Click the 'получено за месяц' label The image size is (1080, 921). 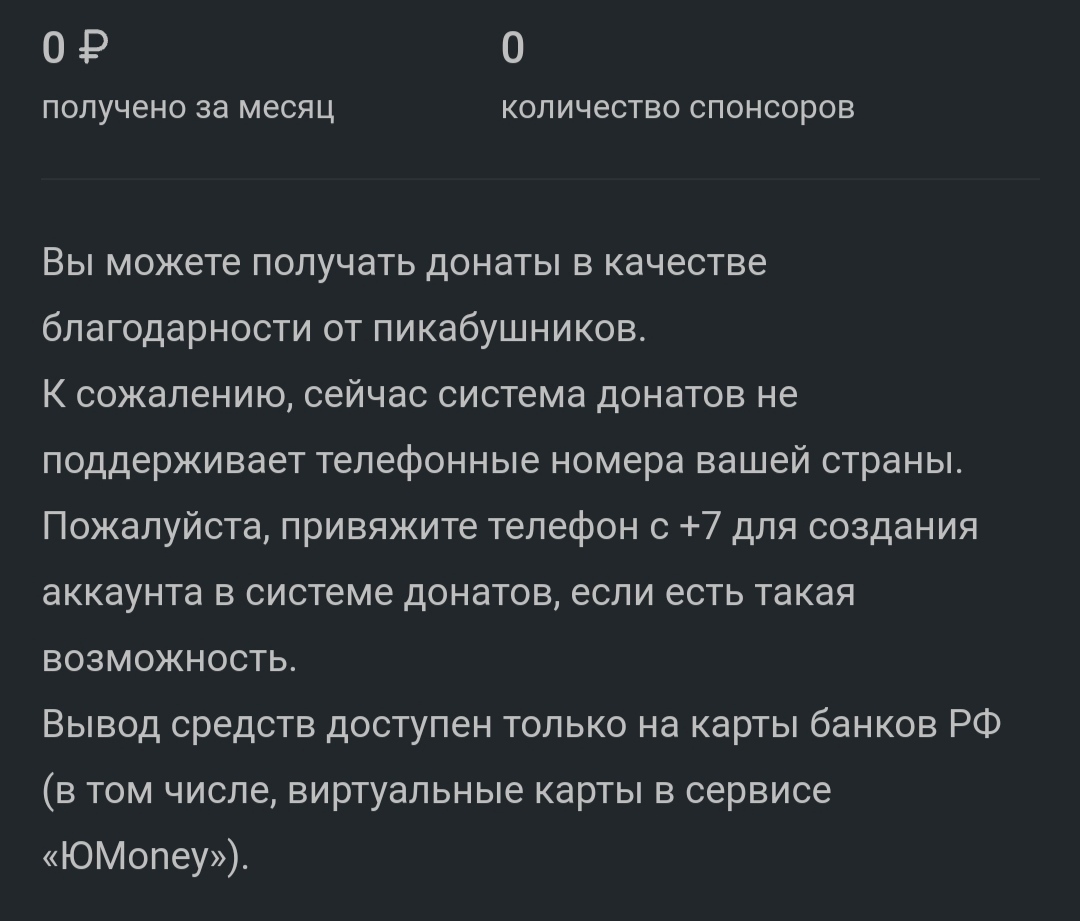tap(188, 107)
